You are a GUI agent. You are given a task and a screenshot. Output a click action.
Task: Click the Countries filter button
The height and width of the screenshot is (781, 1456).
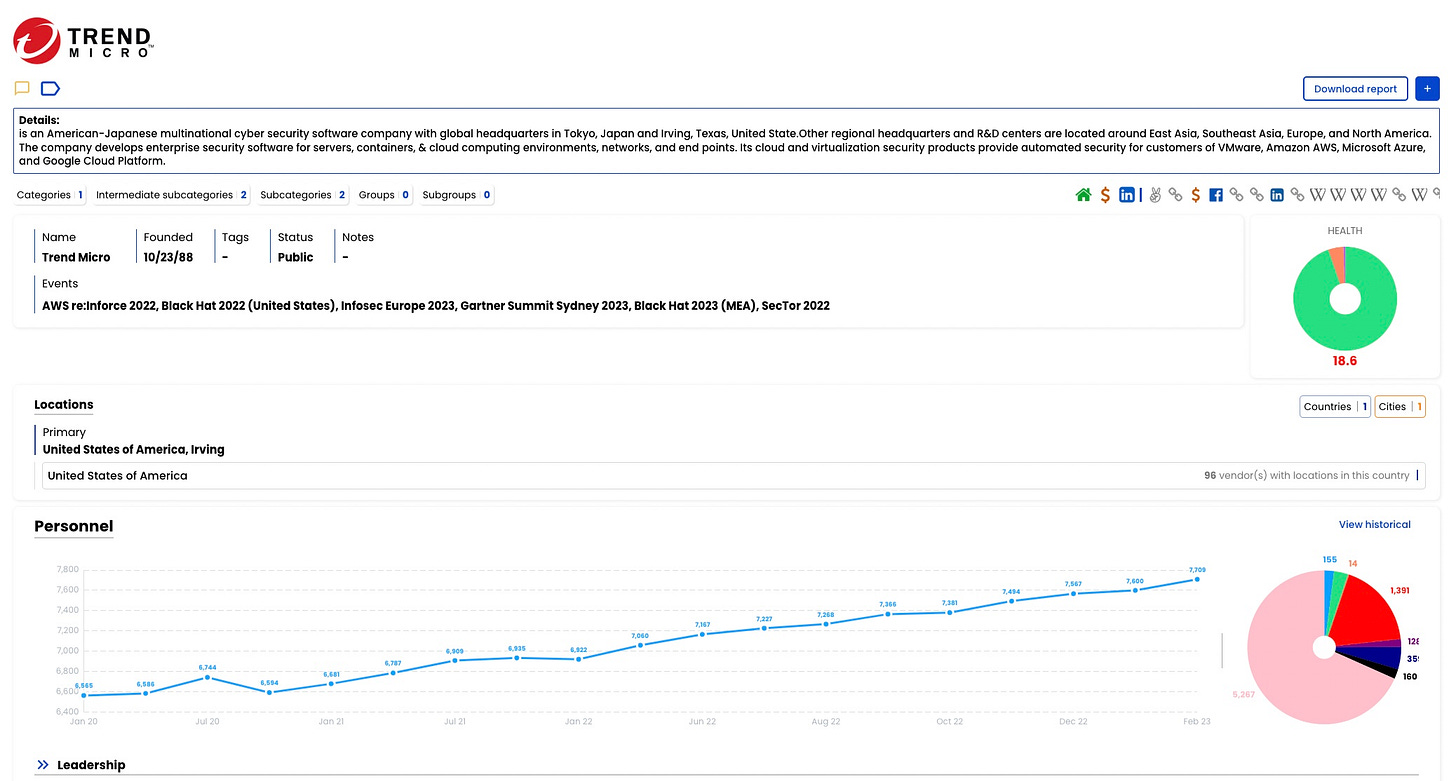pyautogui.click(x=1335, y=406)
